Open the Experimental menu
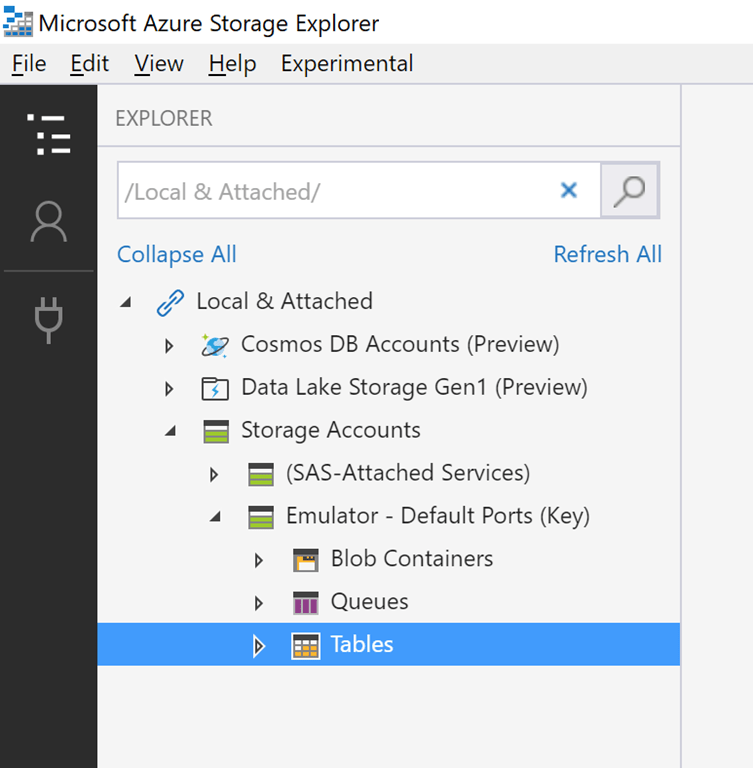The height and width of the screenshot is (768, 753). point(346,64)
